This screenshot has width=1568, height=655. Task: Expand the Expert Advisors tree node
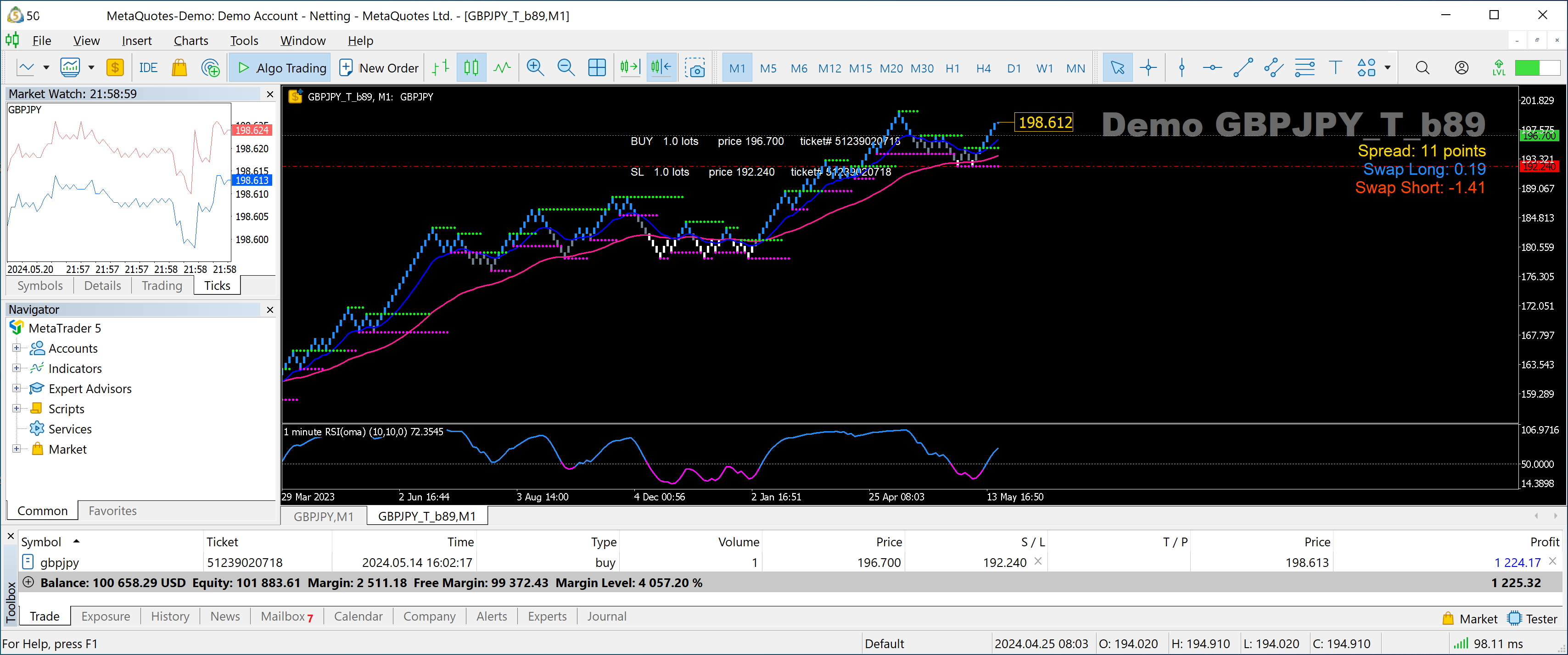(x=17, y=389)
